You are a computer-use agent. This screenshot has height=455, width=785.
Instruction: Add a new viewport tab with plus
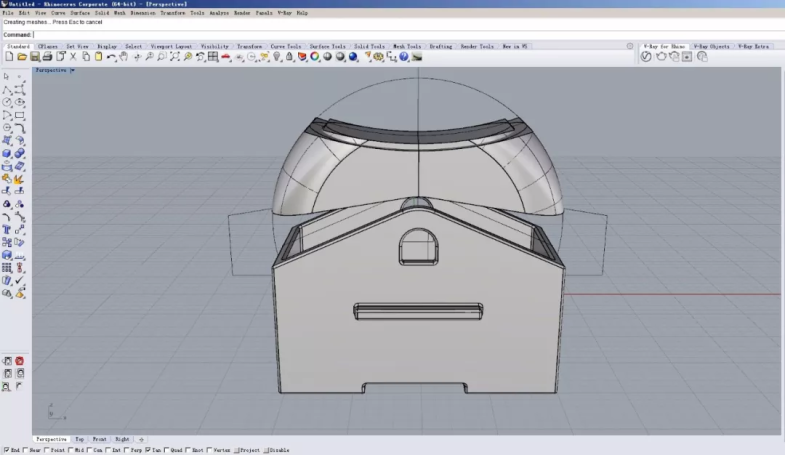pyautogui.click(x=141, y=439)
